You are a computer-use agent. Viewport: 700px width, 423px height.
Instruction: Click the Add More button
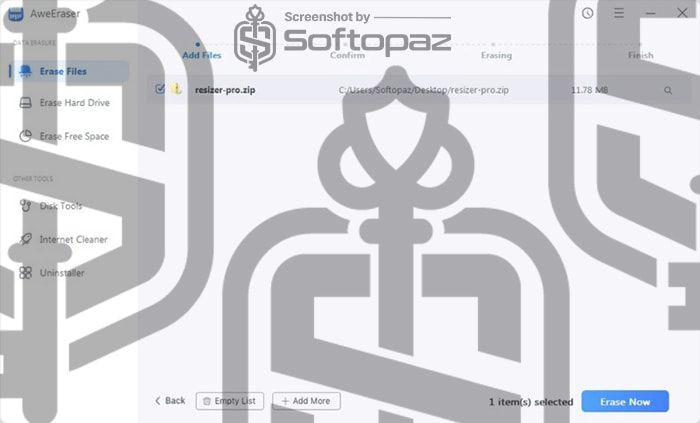coord(306,401)
